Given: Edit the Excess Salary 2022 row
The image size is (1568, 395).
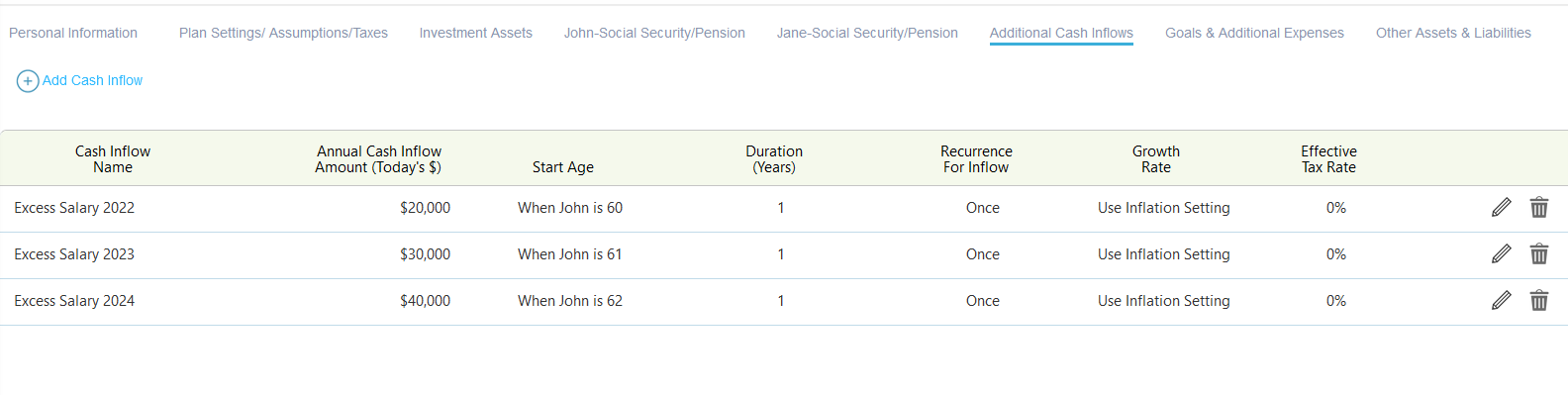Looking at the screenshot, I should [x=1502, y=207].
